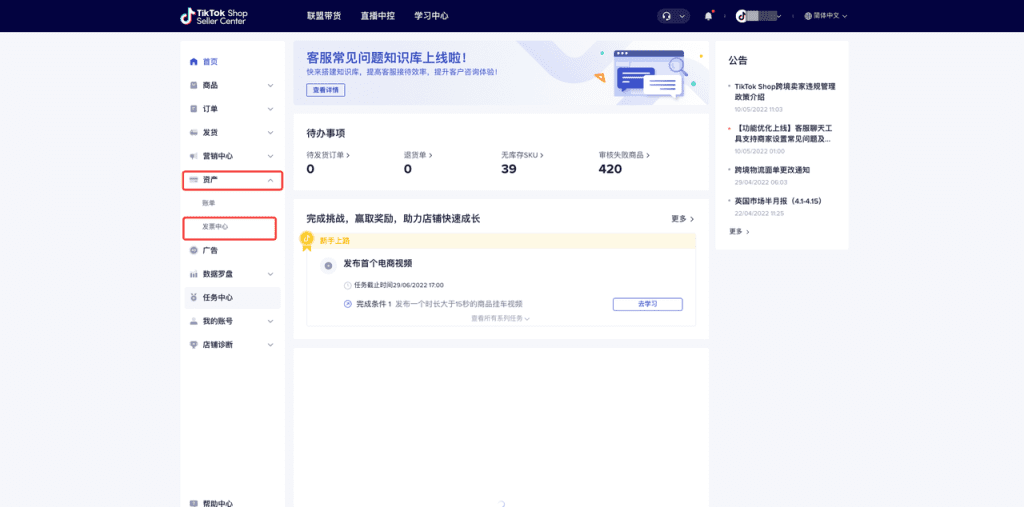The image size is (1024, 507).
Task: Click the 任务中心 medal icon
Action: point(193,297)
